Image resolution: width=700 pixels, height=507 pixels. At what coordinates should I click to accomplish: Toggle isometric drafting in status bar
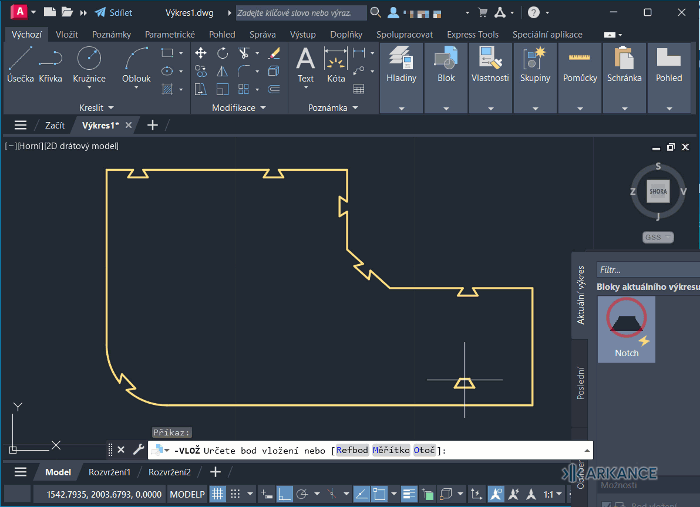(x=332, y=494)
